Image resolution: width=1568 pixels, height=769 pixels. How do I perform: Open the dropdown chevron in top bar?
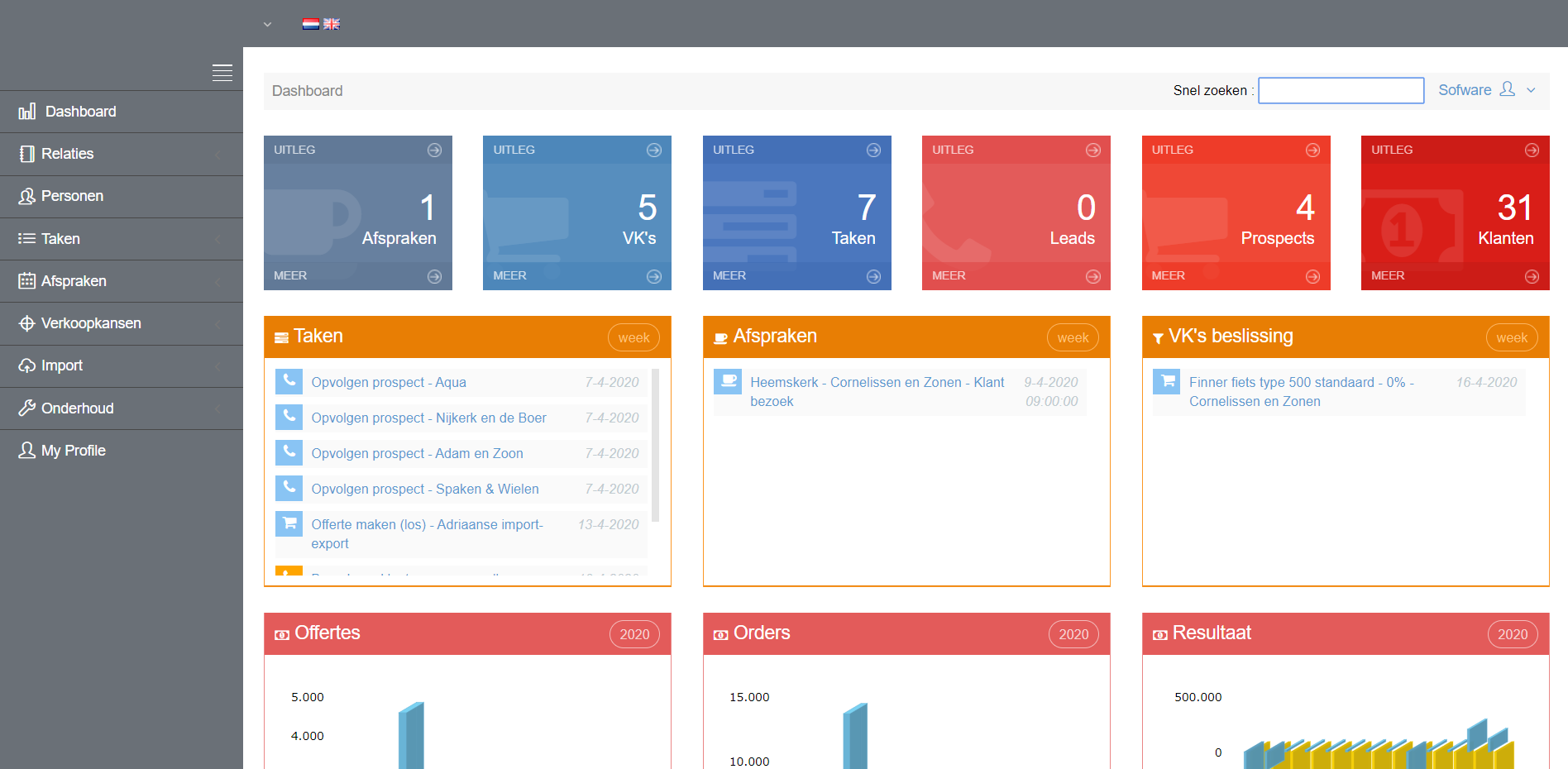(x=267, y=25)
